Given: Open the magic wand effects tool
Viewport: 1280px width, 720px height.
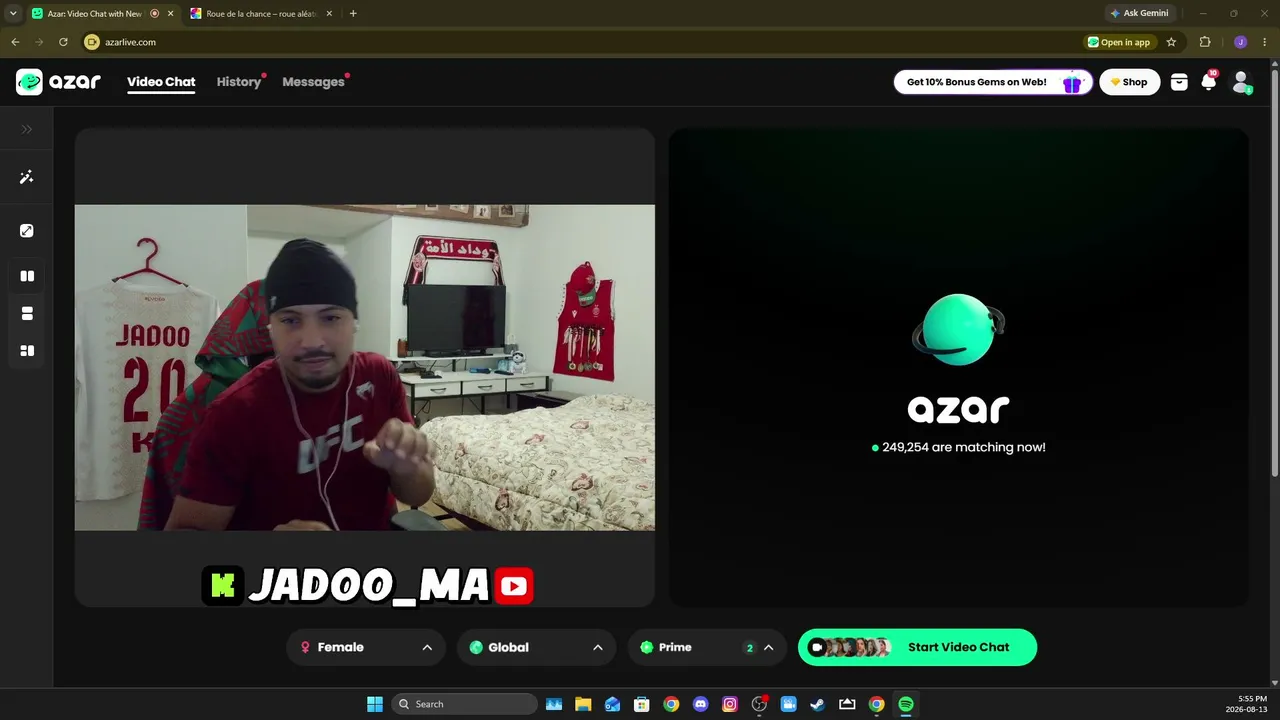Looking at the screenshot, I should pyautogui.click(x=27, y=177).
